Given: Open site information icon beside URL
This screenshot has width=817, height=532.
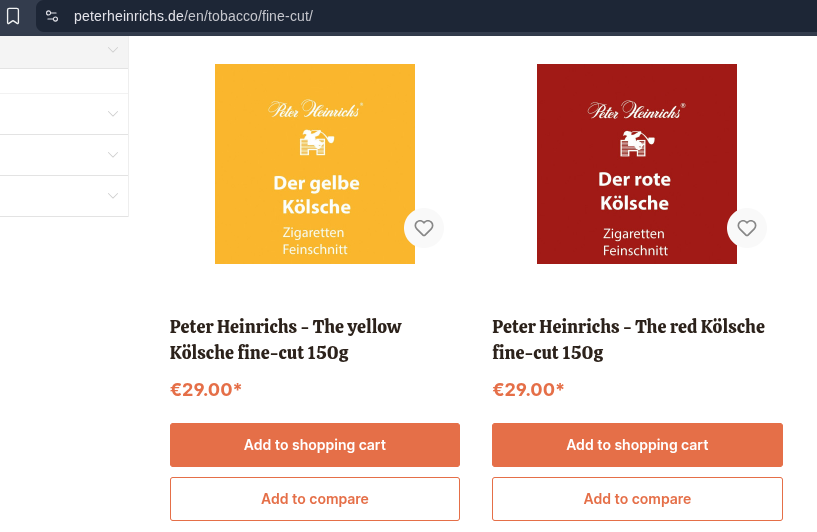Looking at the screenshot, I should 52,16.
